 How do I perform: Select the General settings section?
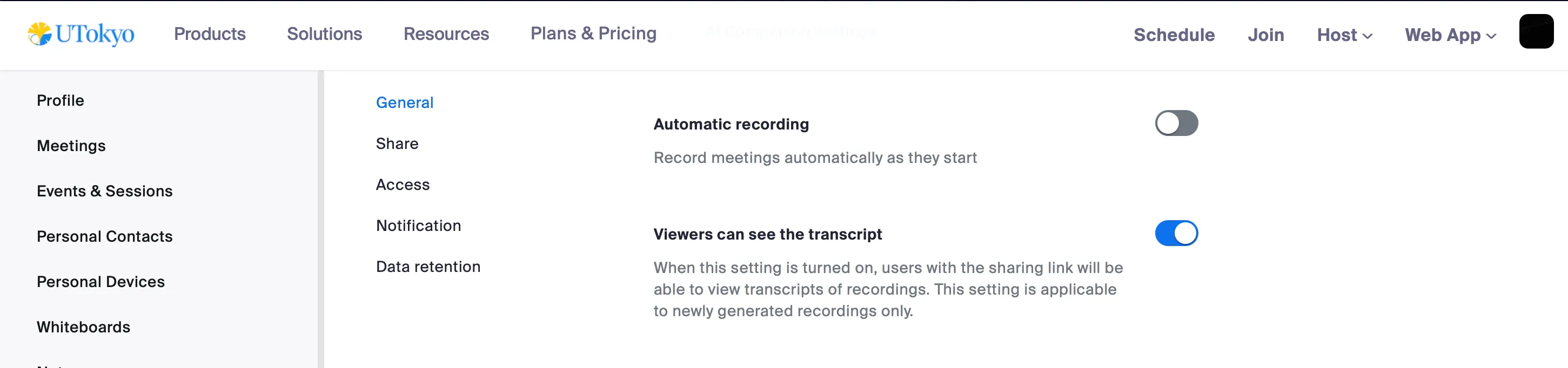click(404, 102)
